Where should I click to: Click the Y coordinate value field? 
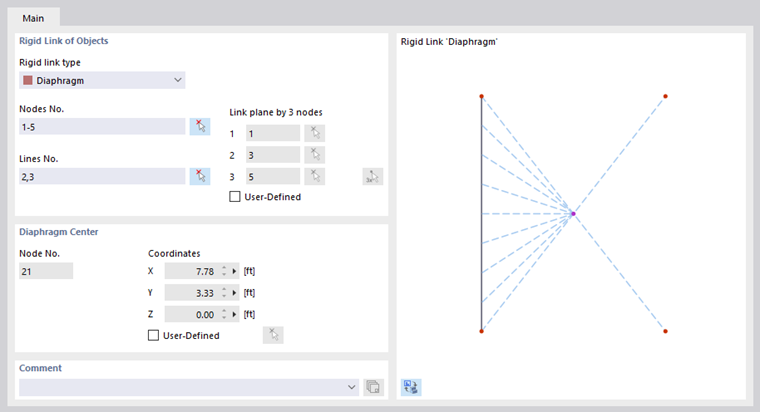(x=192, y=293)
